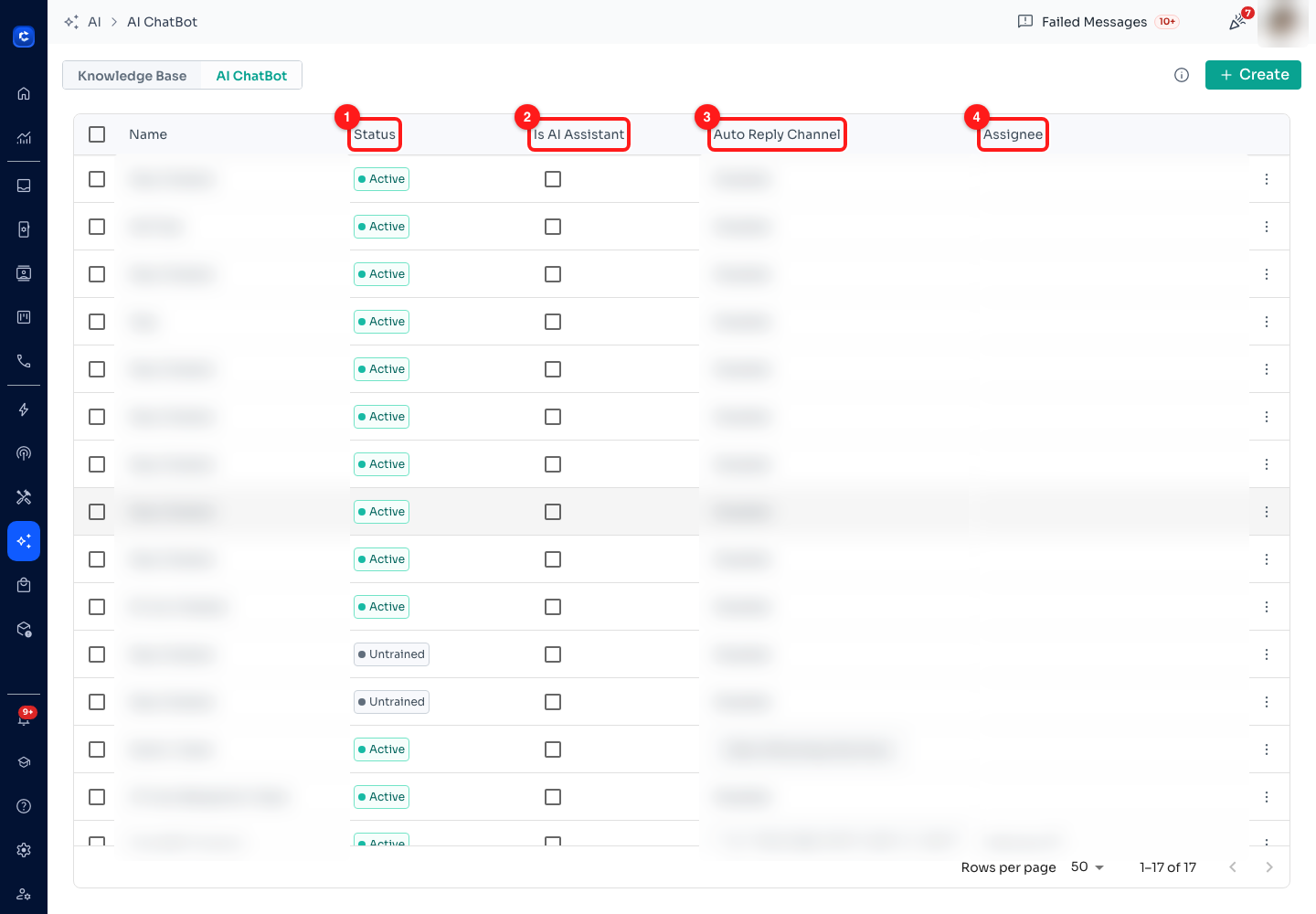Click the Is AI Assistant column header
The height and width of the screenshot is (914, 1316).
pyautogui.click(x=579, y=134)
